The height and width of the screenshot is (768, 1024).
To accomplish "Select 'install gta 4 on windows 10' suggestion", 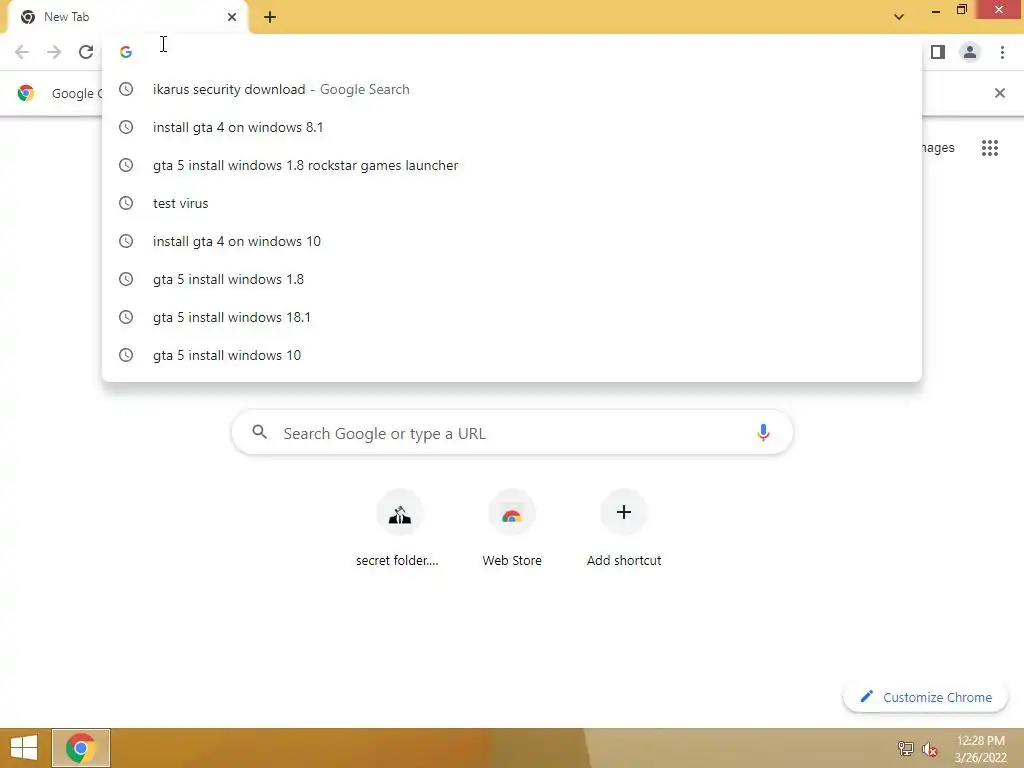I will (512, 241).
